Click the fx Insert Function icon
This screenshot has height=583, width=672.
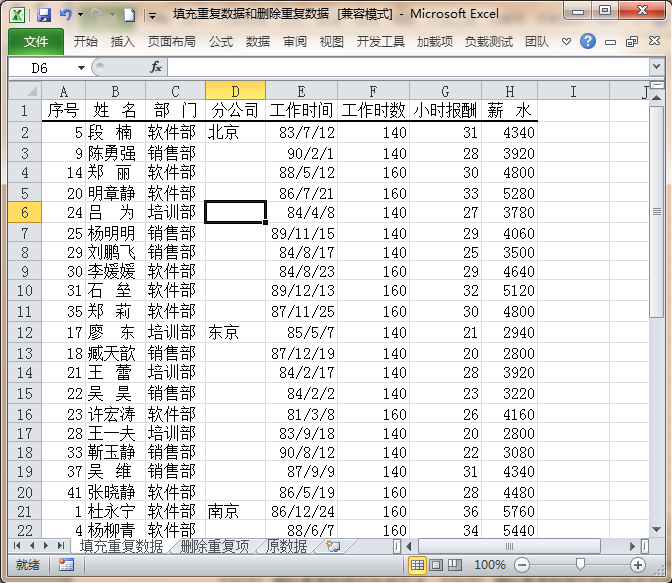point(156,67)
